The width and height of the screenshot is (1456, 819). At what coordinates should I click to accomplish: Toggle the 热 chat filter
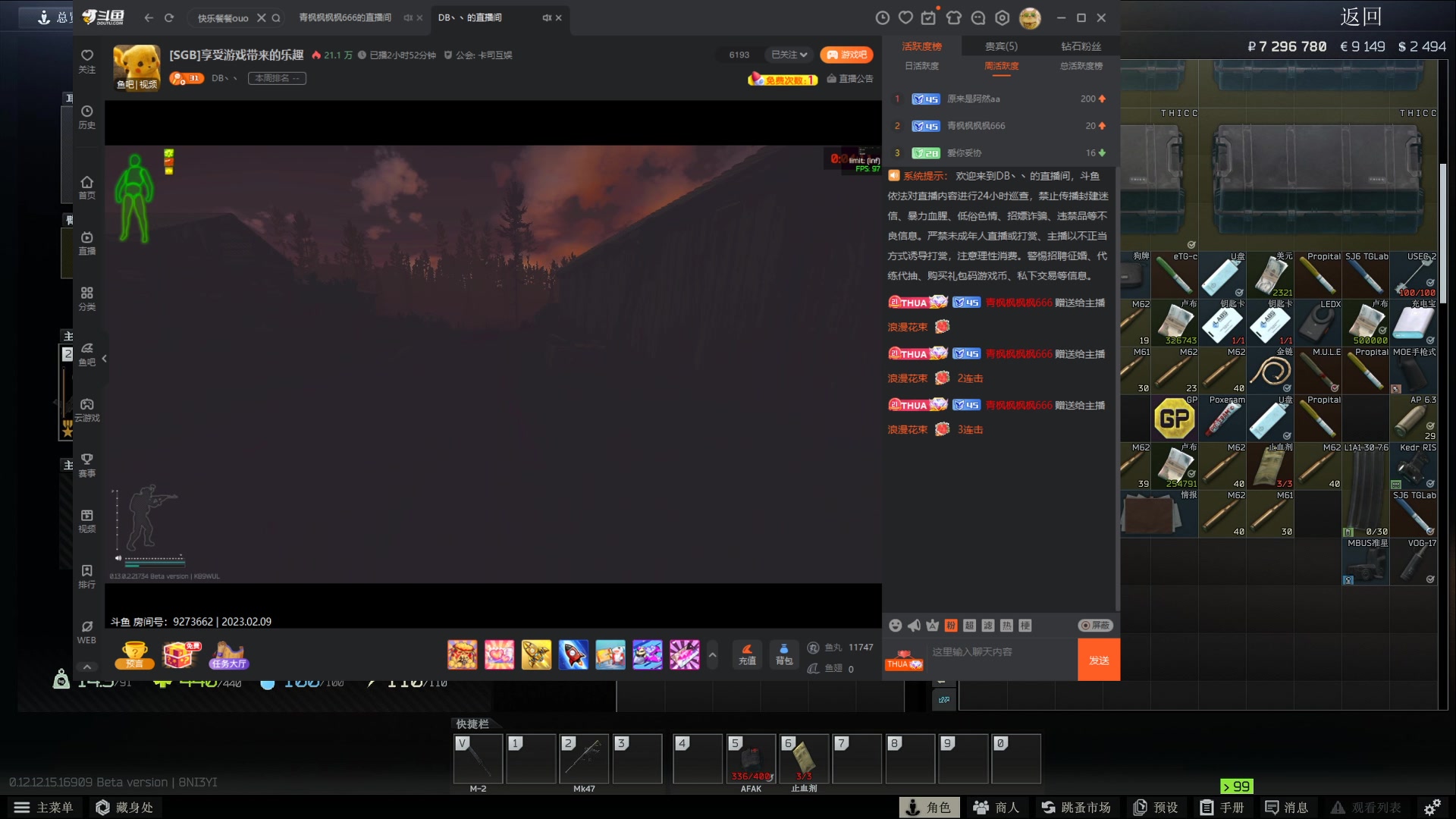tap(1006, 626)
